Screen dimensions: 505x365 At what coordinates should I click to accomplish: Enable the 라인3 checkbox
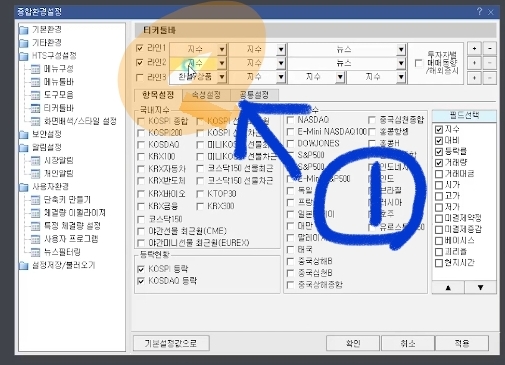[x=140, y=78]
